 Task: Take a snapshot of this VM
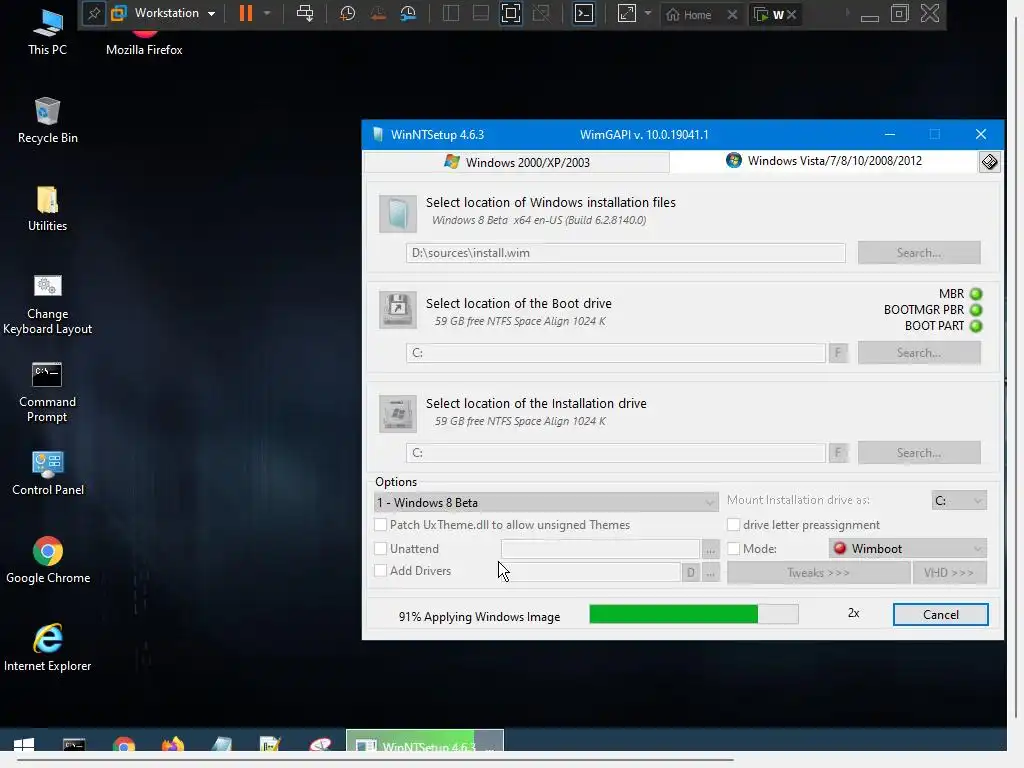pos(347,14)
